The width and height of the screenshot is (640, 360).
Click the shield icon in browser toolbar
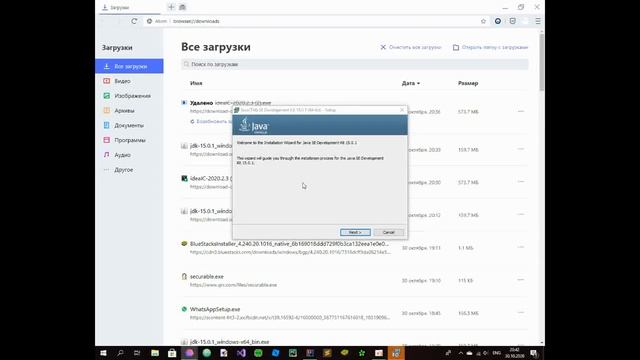click(x=513, y=21)
